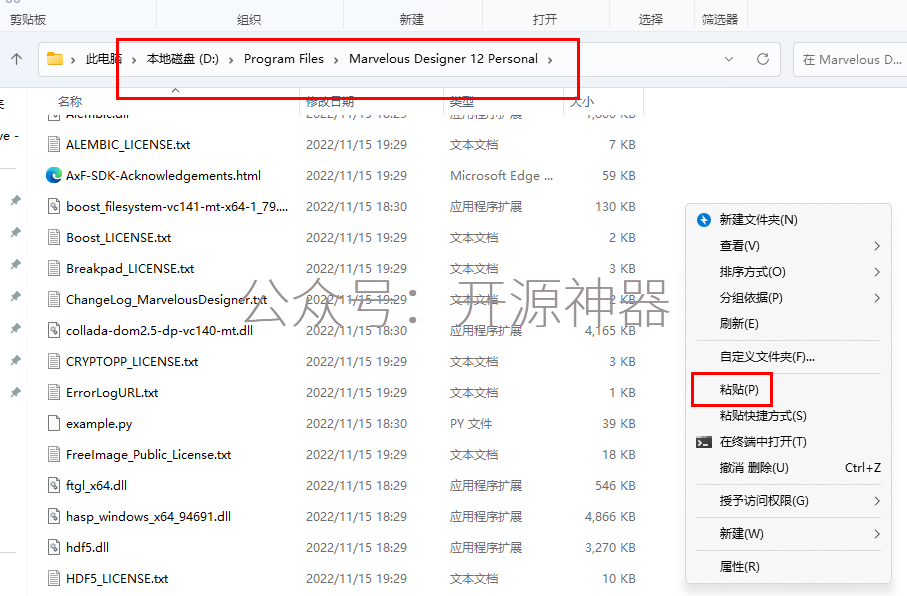This screenshot has height=596, width=907.
Task: Expand the 分组依据(P) submenu arrow
Action: tap(877, 298)
